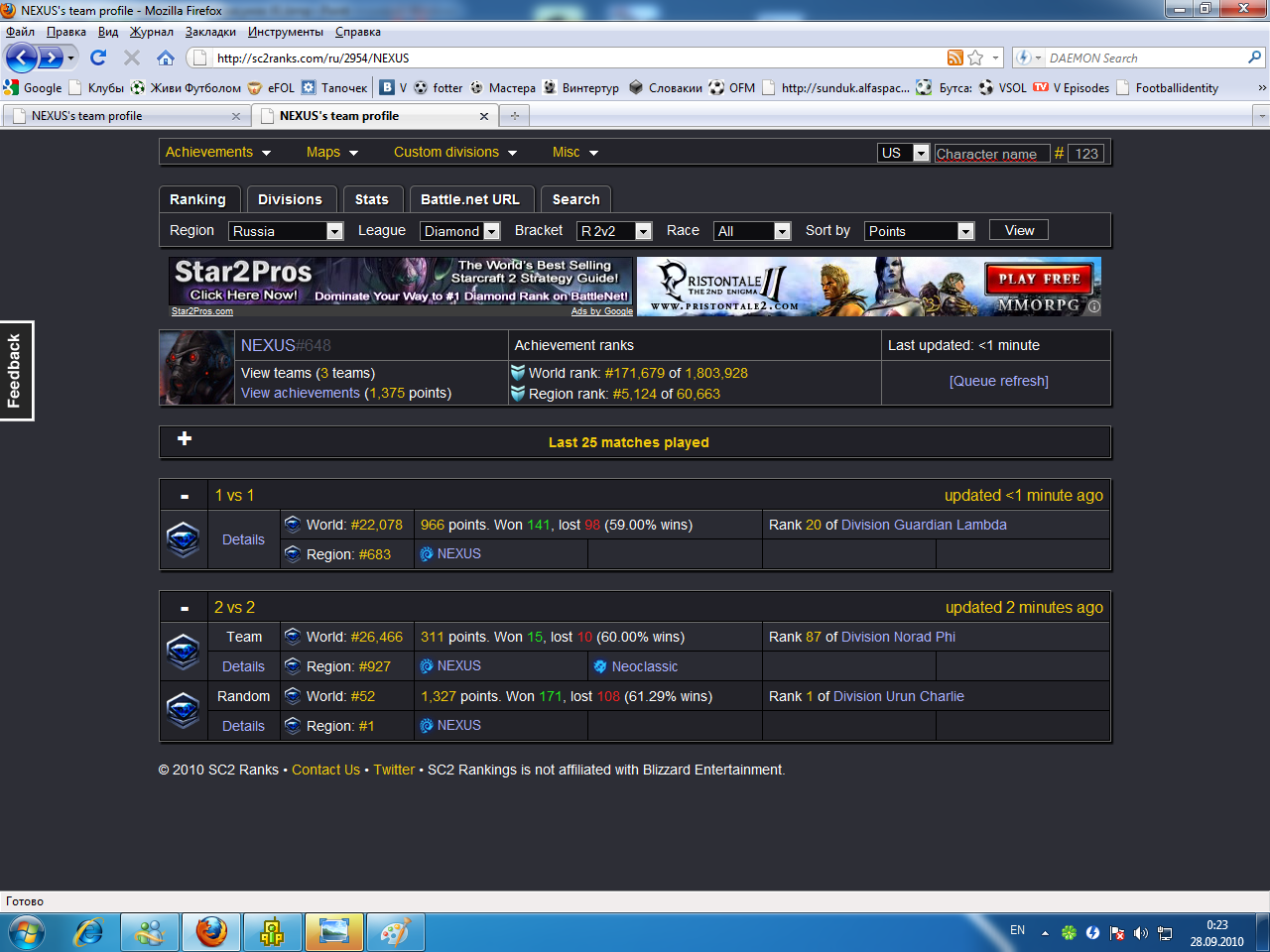Screen dimensions: 1270x952
Task: Open the eFOL bookmark
Action: point(271,87)
